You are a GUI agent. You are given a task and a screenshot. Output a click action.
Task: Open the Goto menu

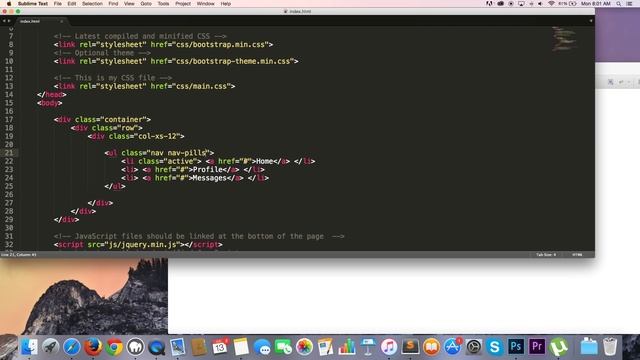(146, 4)
